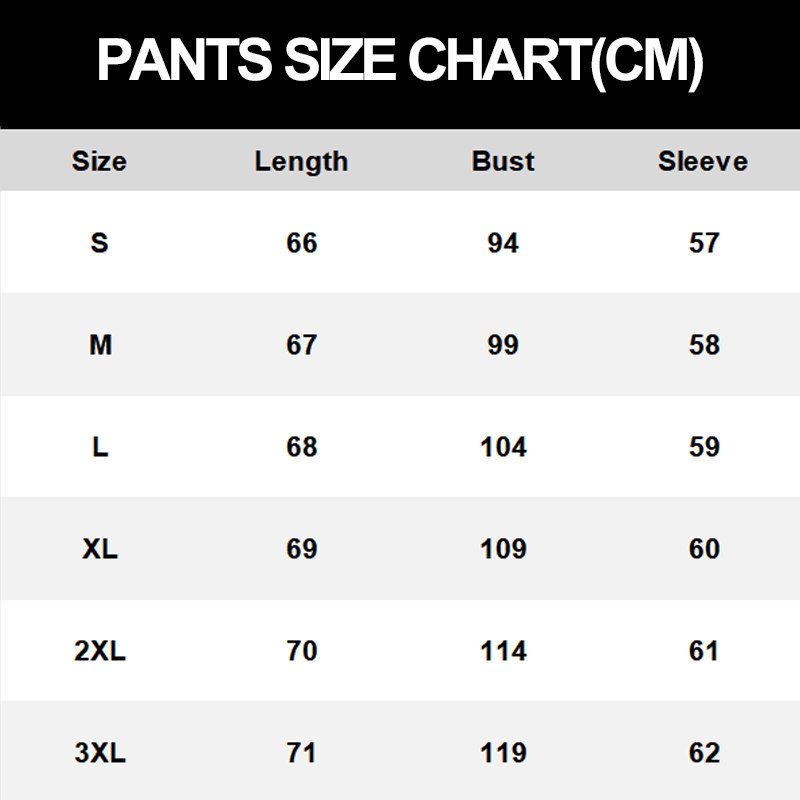Select length value 71 for 3XL
Viewport: 800px width, 800px height.
(301, 753)
